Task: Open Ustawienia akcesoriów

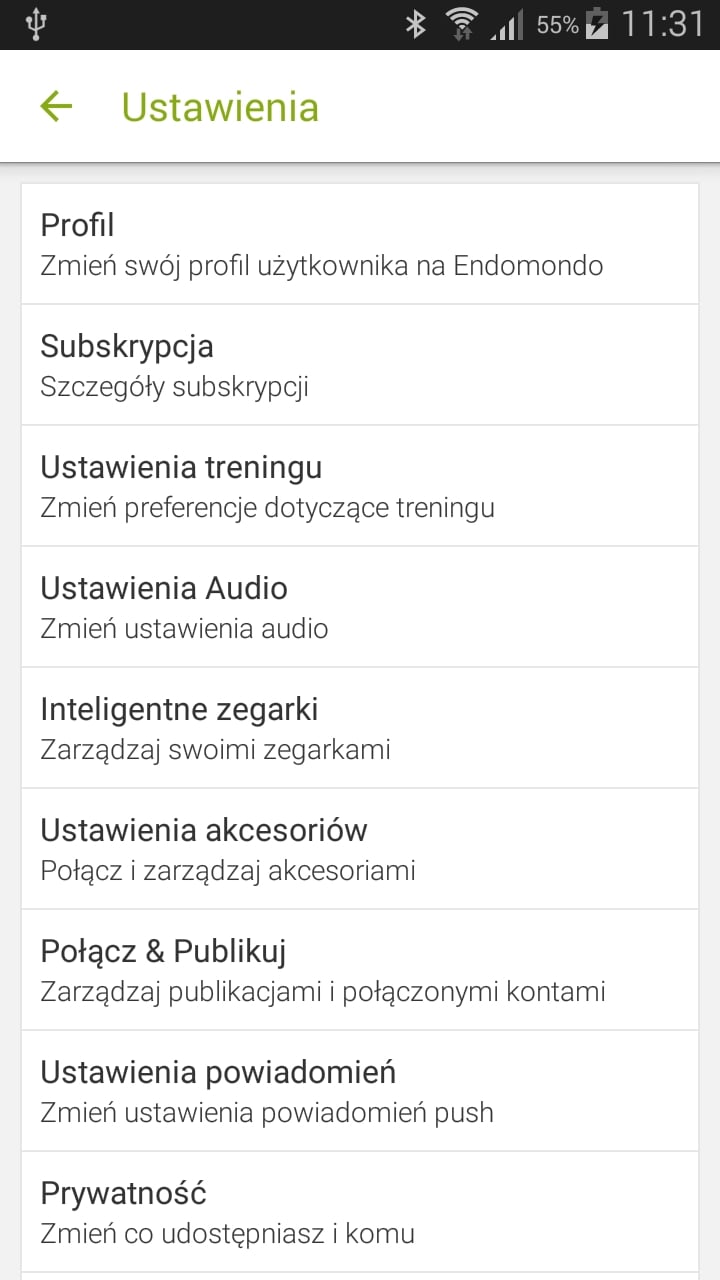Action: pos(360,849)
